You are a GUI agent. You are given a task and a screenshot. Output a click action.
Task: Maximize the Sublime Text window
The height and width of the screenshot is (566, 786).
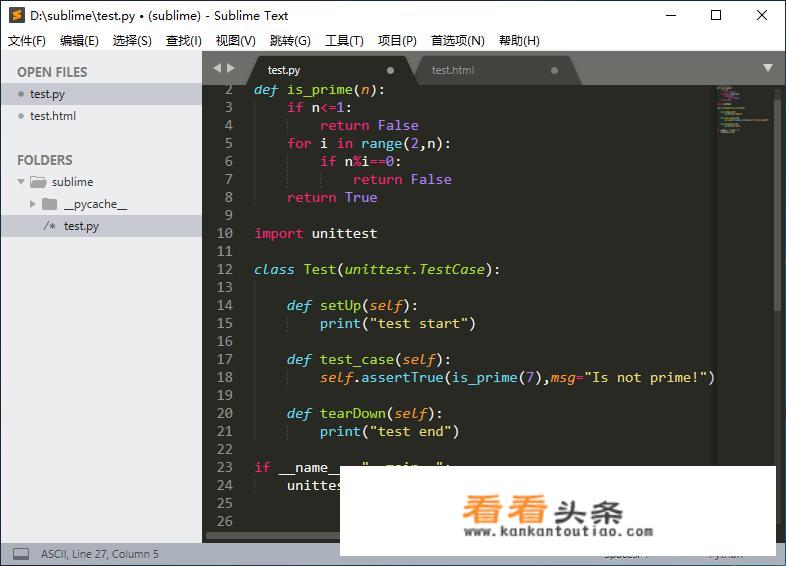pyautogui.click(x=716, y=15)
